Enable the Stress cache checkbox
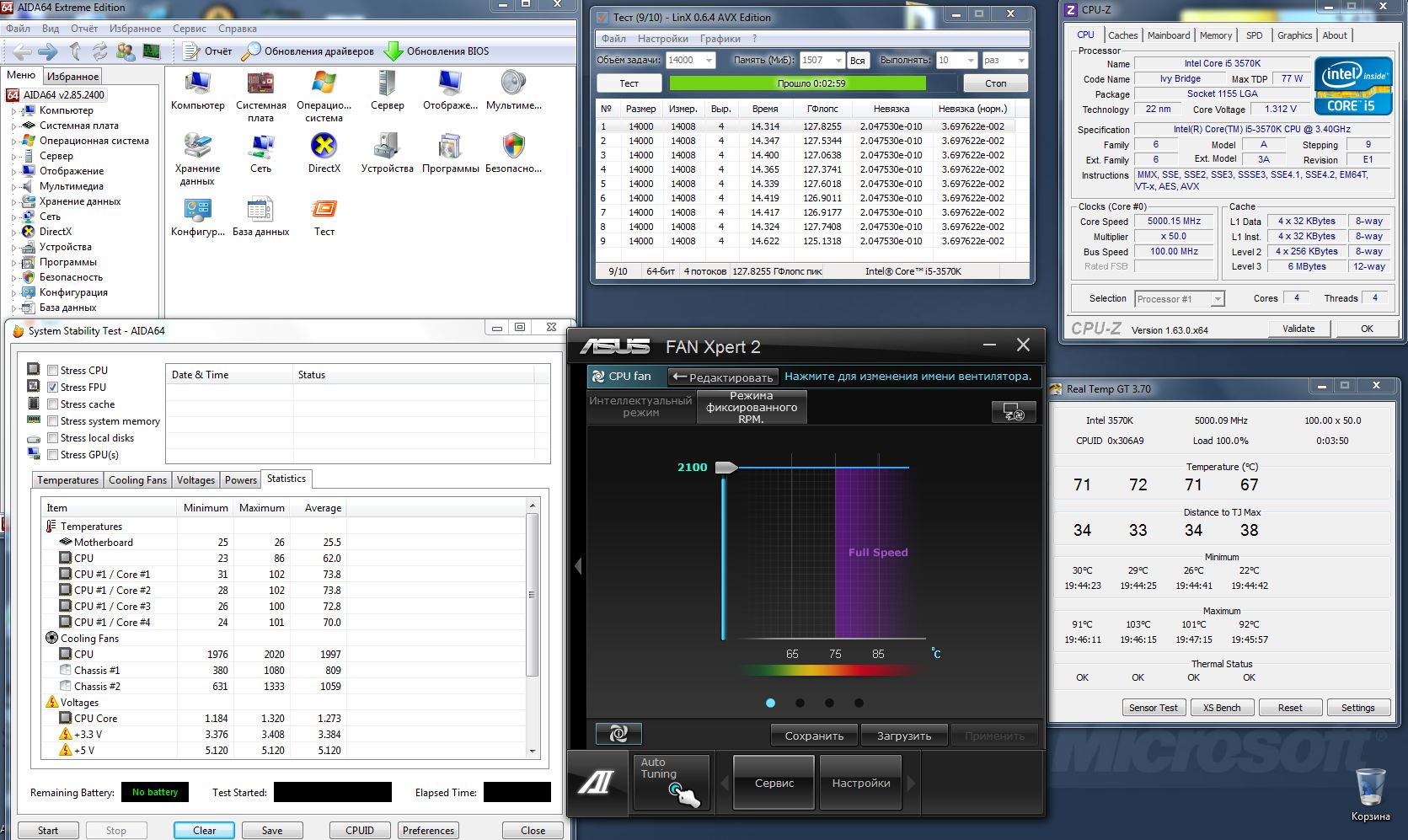The image size is (1408, 840). click(x=53, y=404)
